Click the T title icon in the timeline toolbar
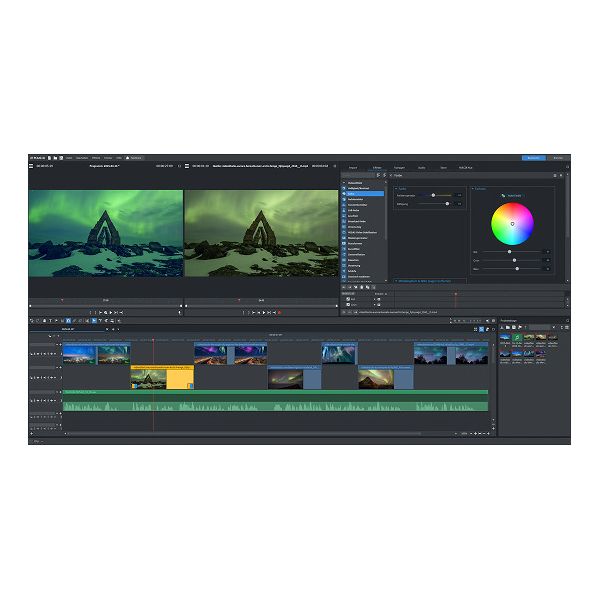Screen dimensions: 600x600 pos(50,321)
